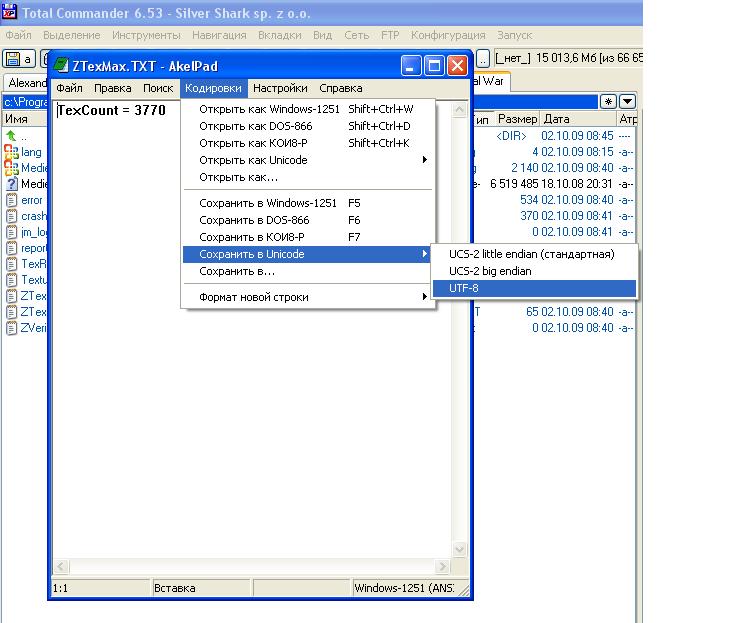
Task: Click the drive 'a' floppy icon button
Action: (x=19, y=59)
